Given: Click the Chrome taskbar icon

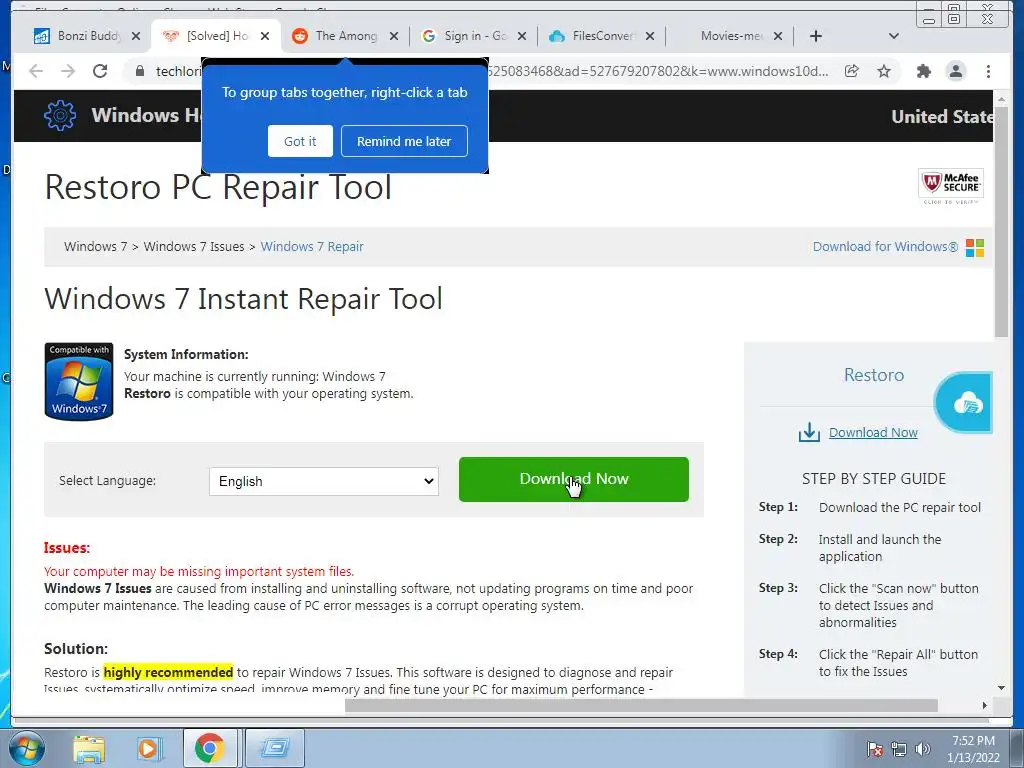Looking at the screenshot, I should tap(209, 748).
